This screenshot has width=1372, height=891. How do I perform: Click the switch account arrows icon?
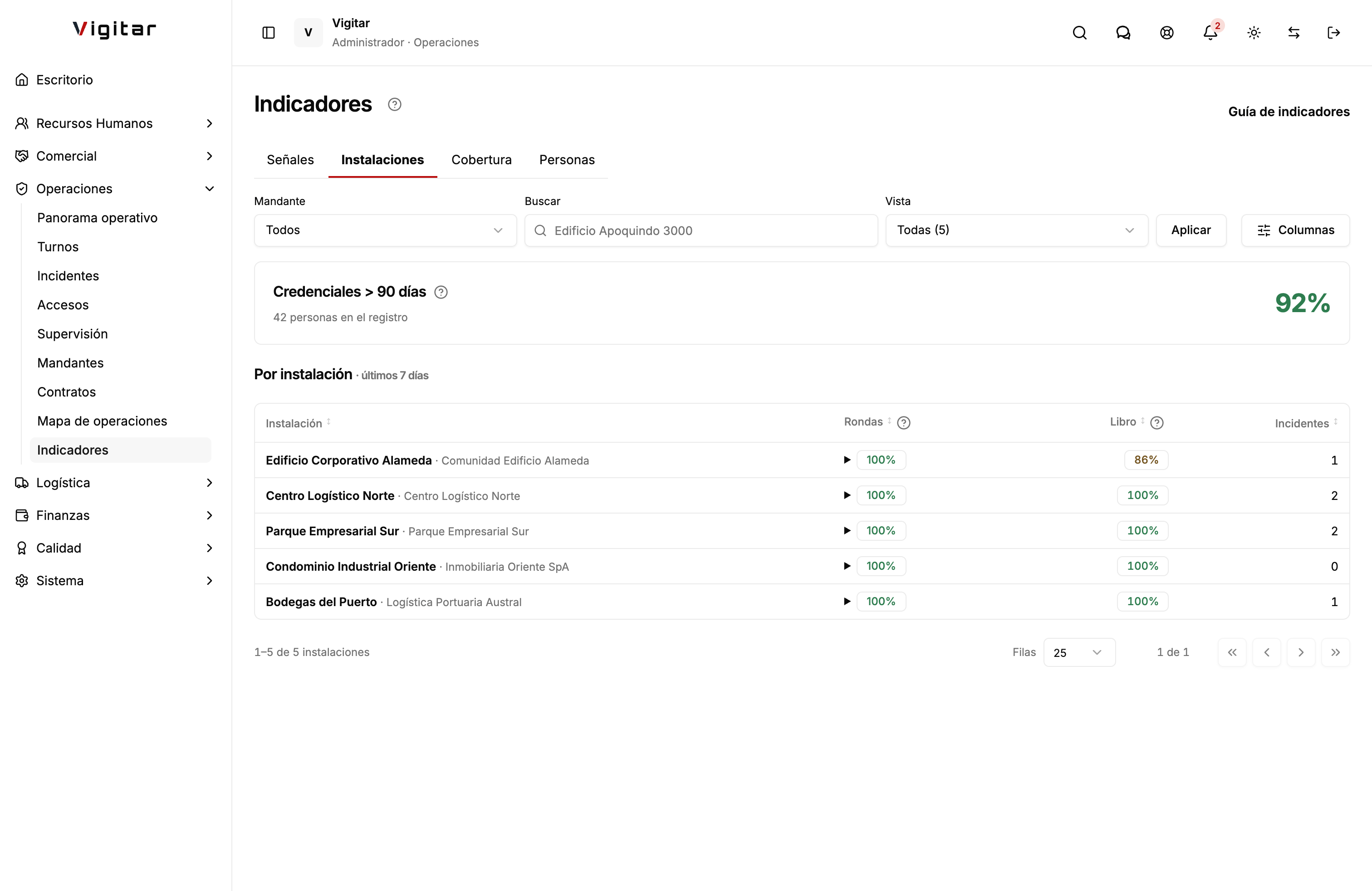1294,33
